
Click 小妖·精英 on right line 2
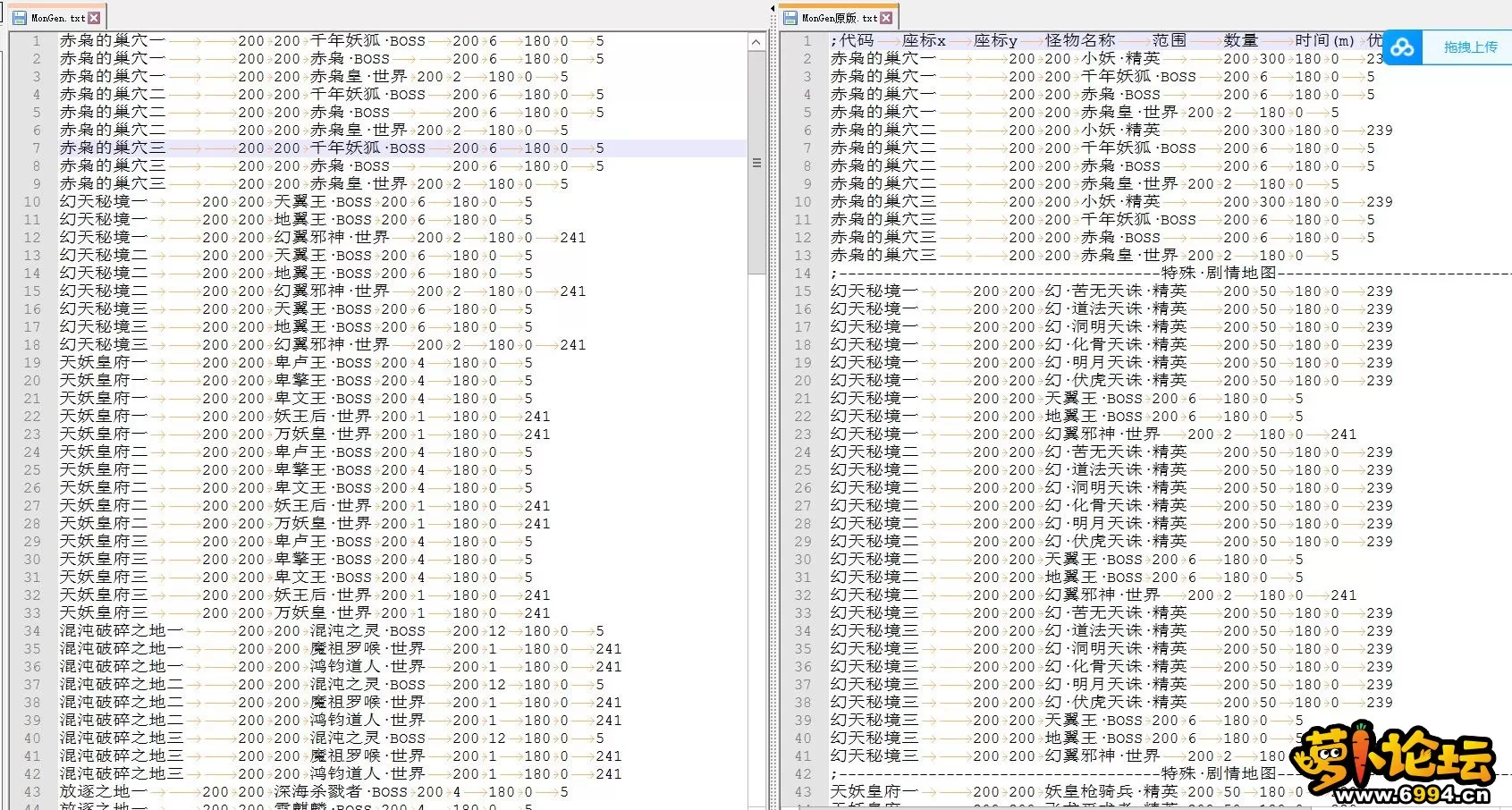coord(1120,59)
